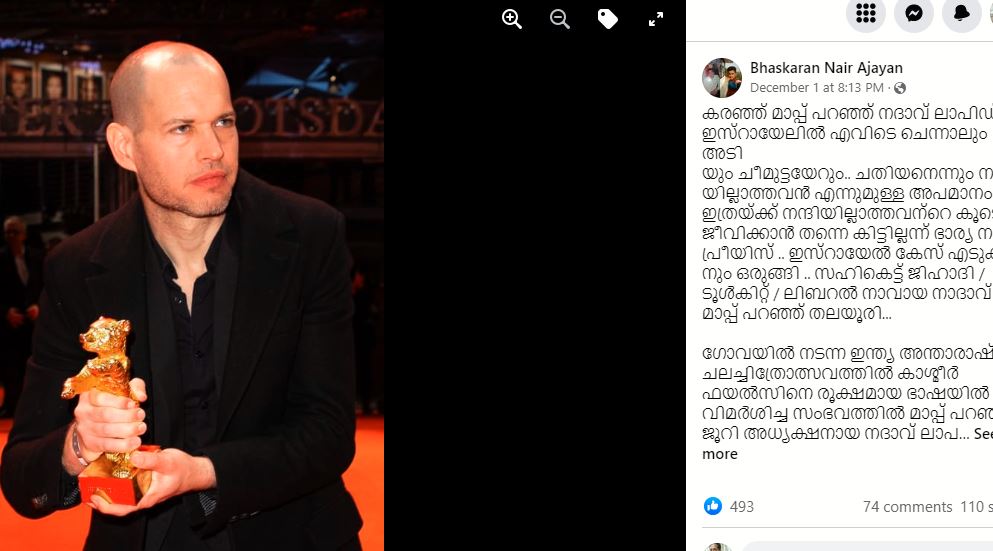The height and width of the screenshot is (551, 993).
Task: View the 110 shares count
Action: point(976,507)
